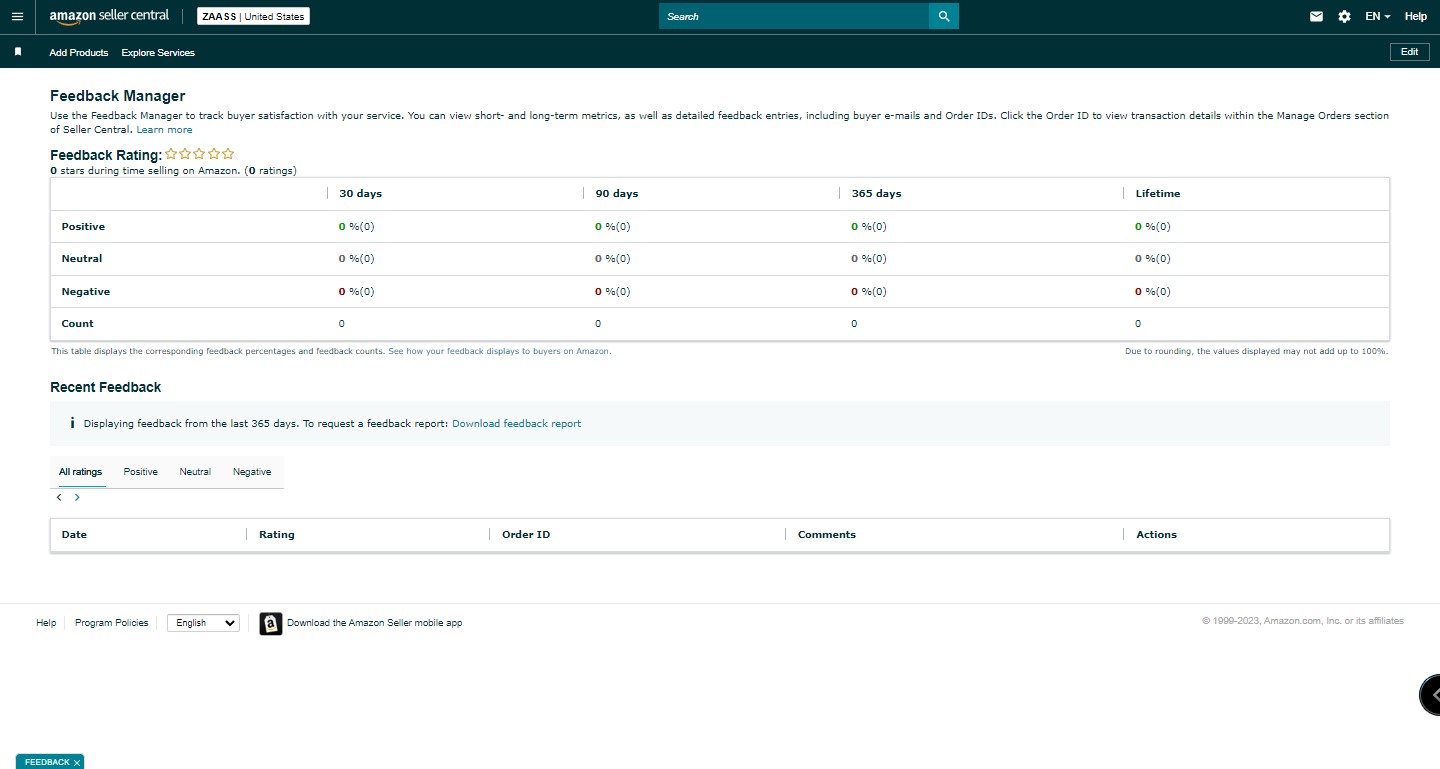Open the EN language dropdown
The height and width of the screenshot is (769, 1440).
click(1378, 17)
